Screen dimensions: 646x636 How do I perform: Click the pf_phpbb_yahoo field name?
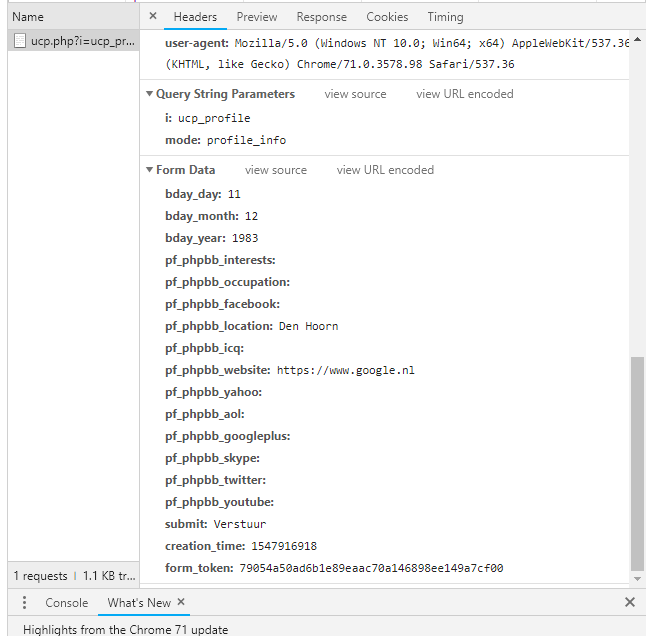(x=213, y=392)
